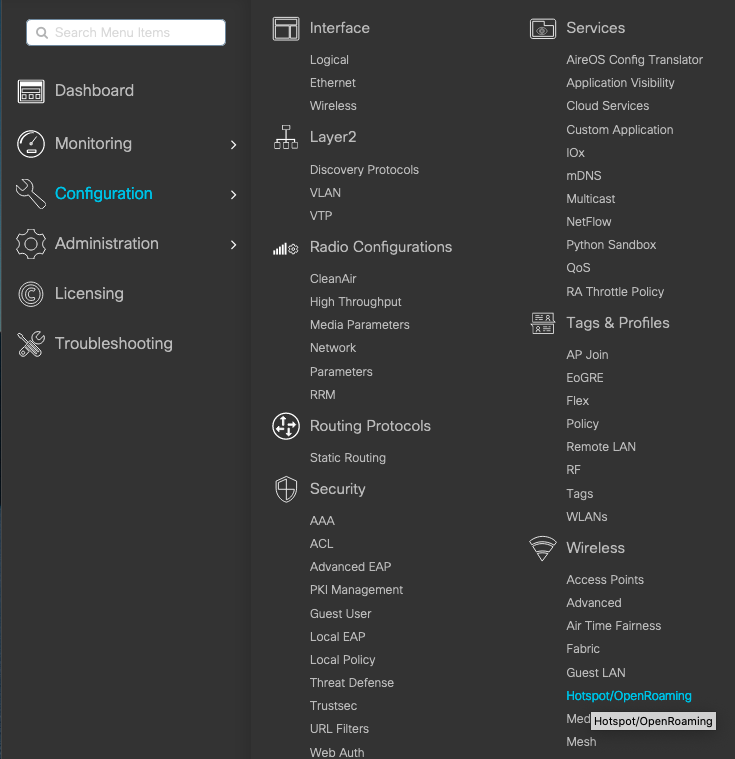This screenshot has width=735, height=759.
Task: Click the Troubleshooting tools icon
Action: pos(31,344)
